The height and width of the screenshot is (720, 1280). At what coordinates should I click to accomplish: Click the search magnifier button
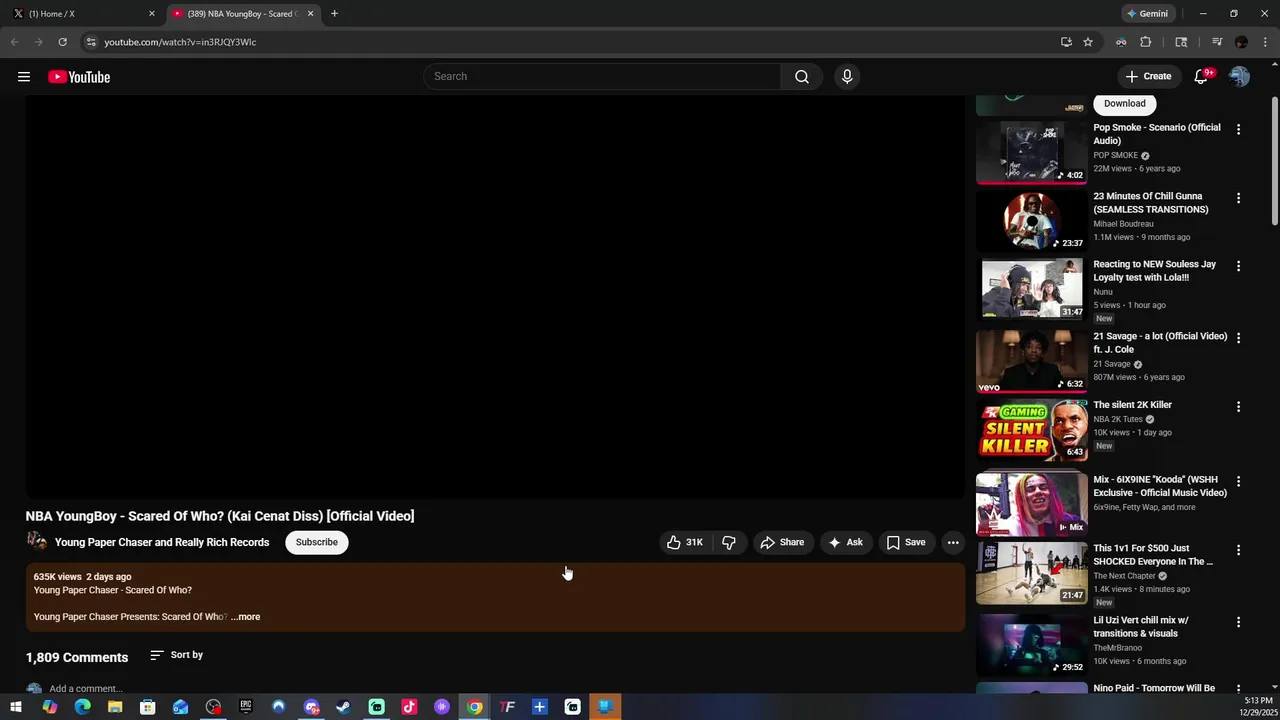point(801,77)
